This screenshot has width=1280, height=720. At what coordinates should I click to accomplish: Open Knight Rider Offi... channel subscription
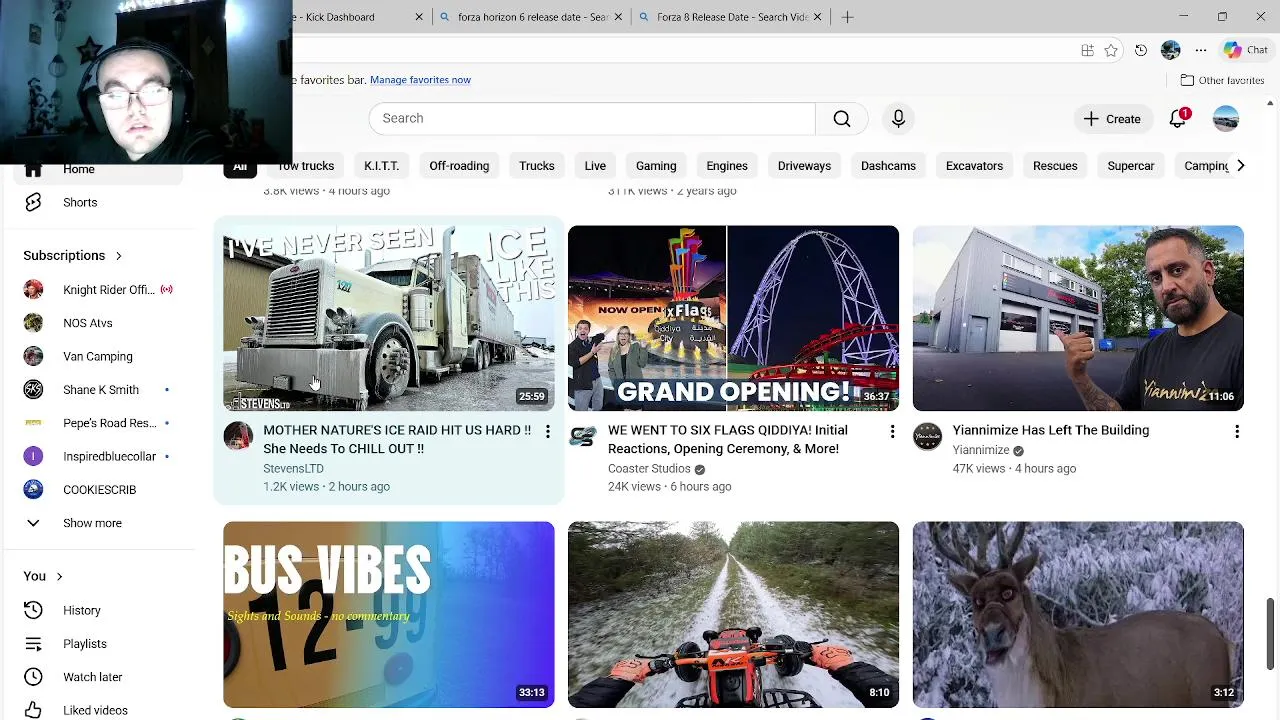[98, 290]
